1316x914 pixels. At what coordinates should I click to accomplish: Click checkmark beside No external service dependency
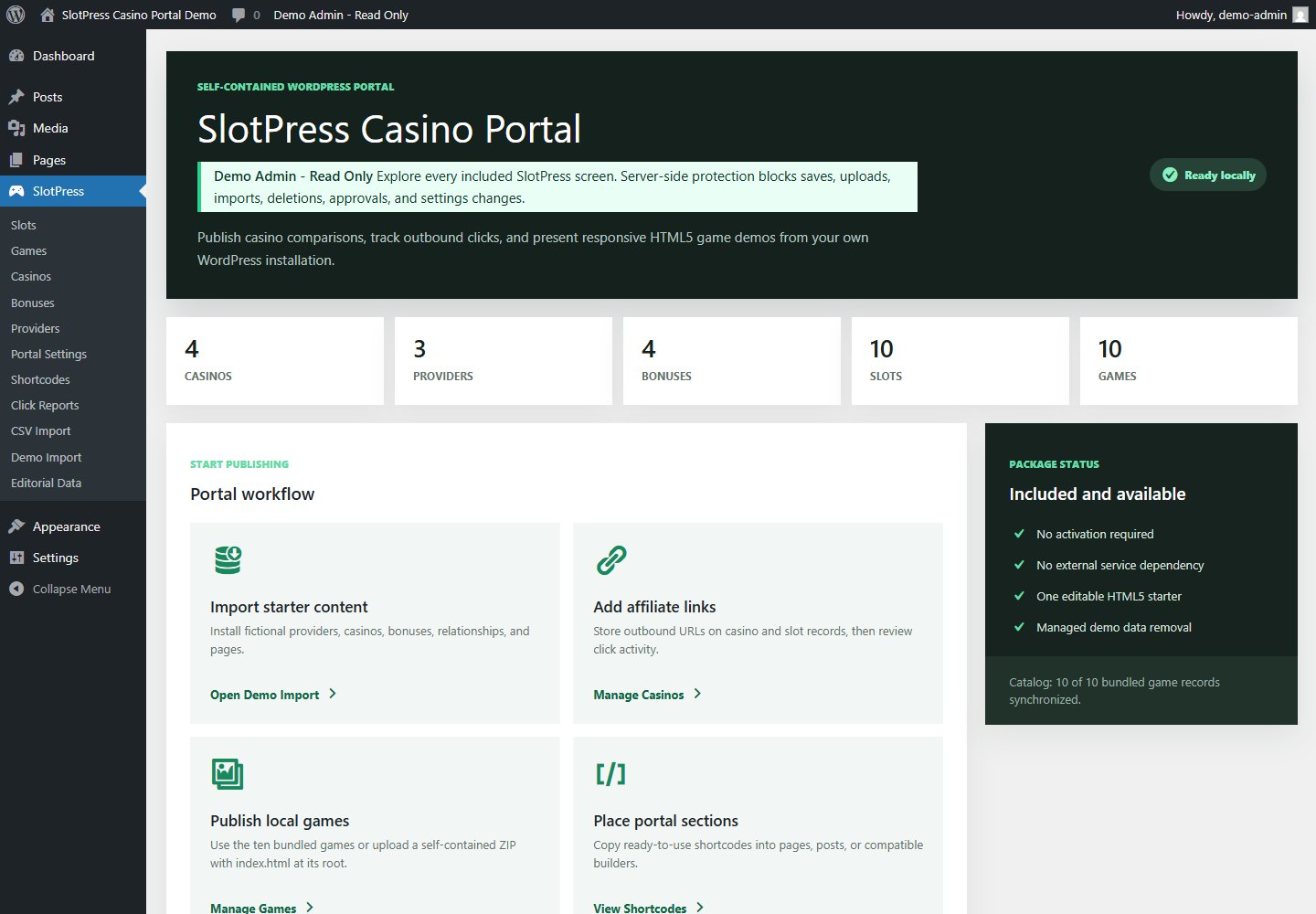coord(1019,565)
